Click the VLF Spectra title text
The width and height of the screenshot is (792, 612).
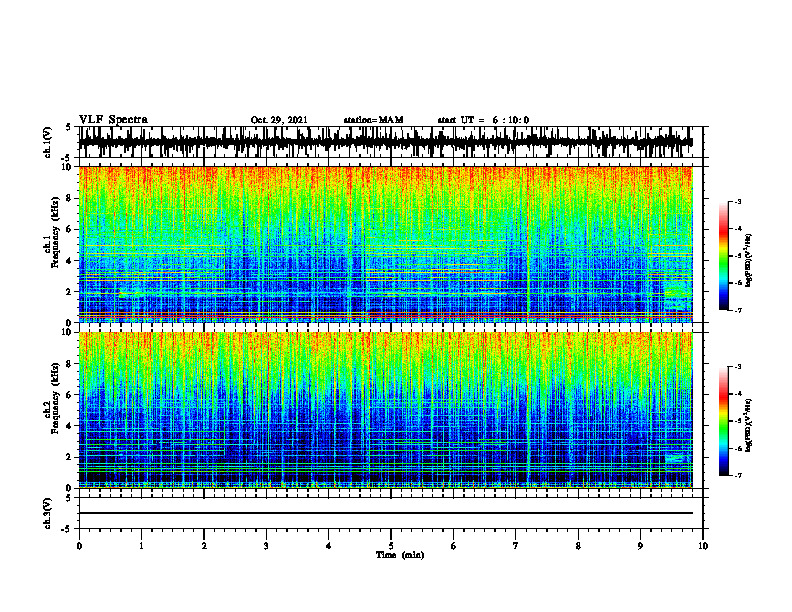tap(113, 120)
